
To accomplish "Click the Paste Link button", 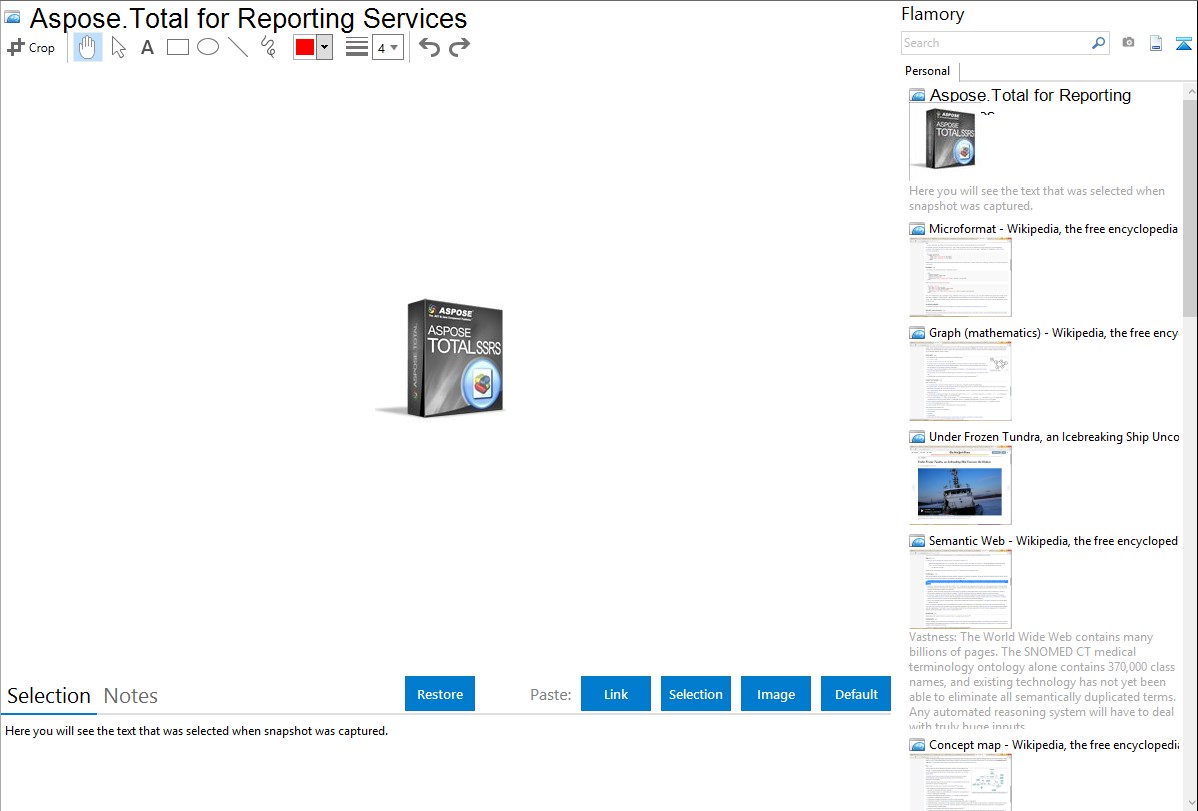I will [x=616, y=693].
